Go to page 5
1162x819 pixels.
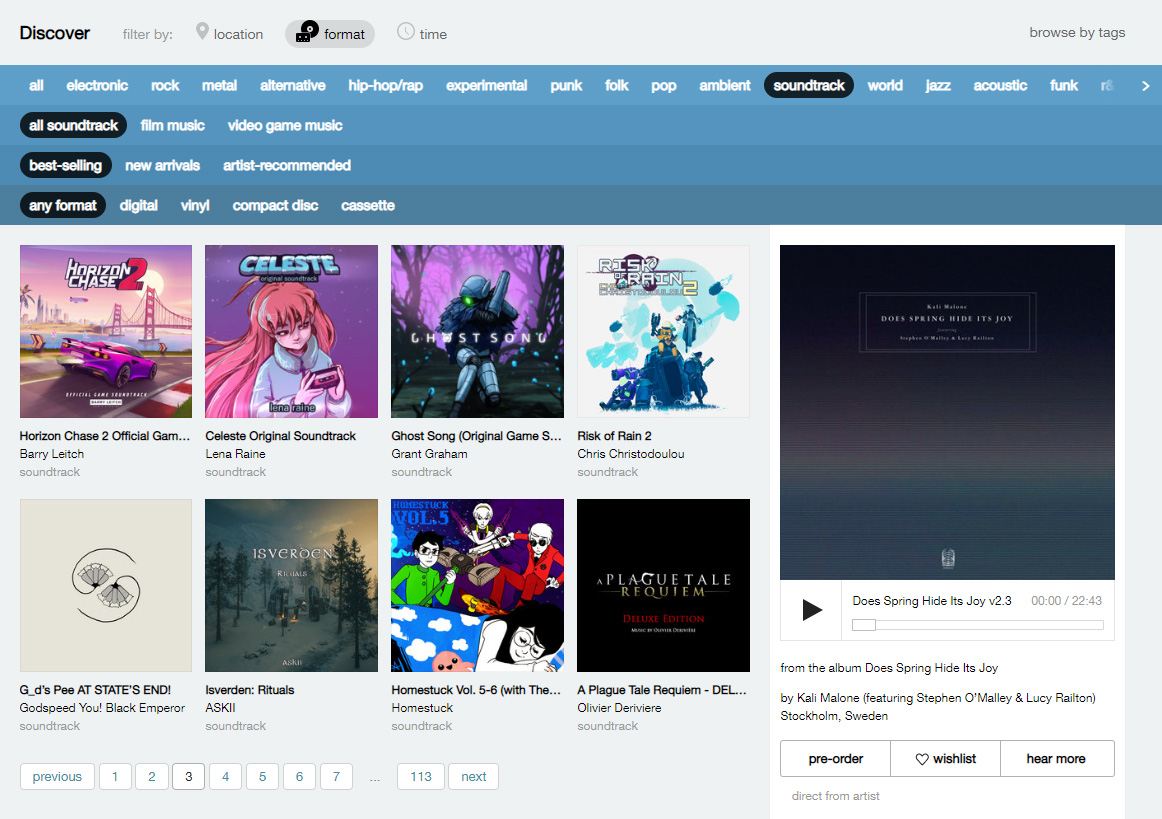tap(262, 777)
